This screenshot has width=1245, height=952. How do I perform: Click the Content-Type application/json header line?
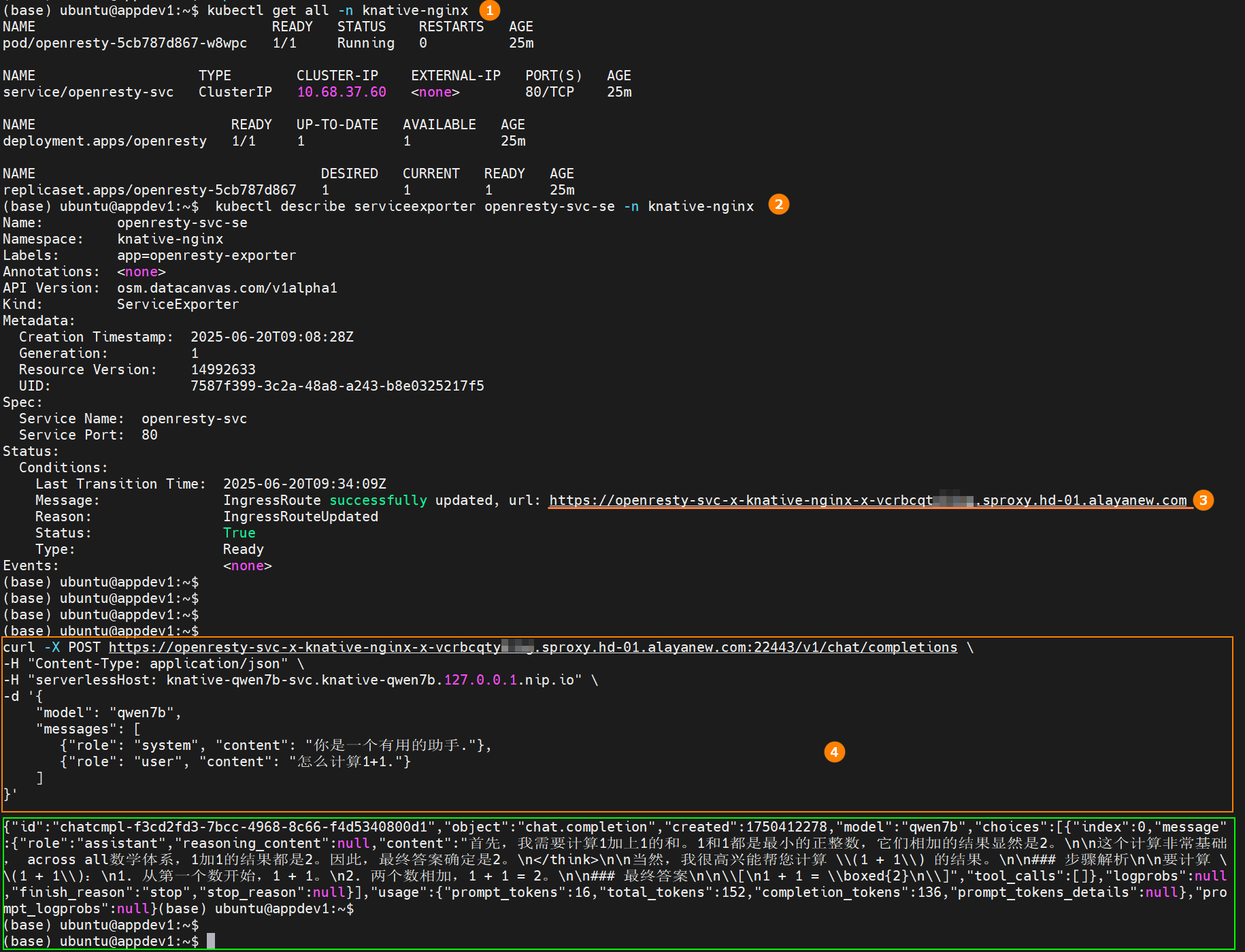(x=154, y=663)
